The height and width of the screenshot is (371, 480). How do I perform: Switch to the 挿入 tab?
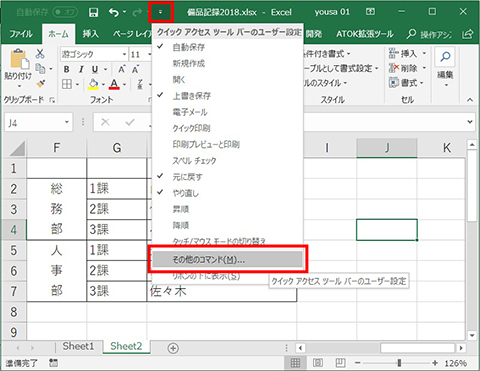coord(91,34)
